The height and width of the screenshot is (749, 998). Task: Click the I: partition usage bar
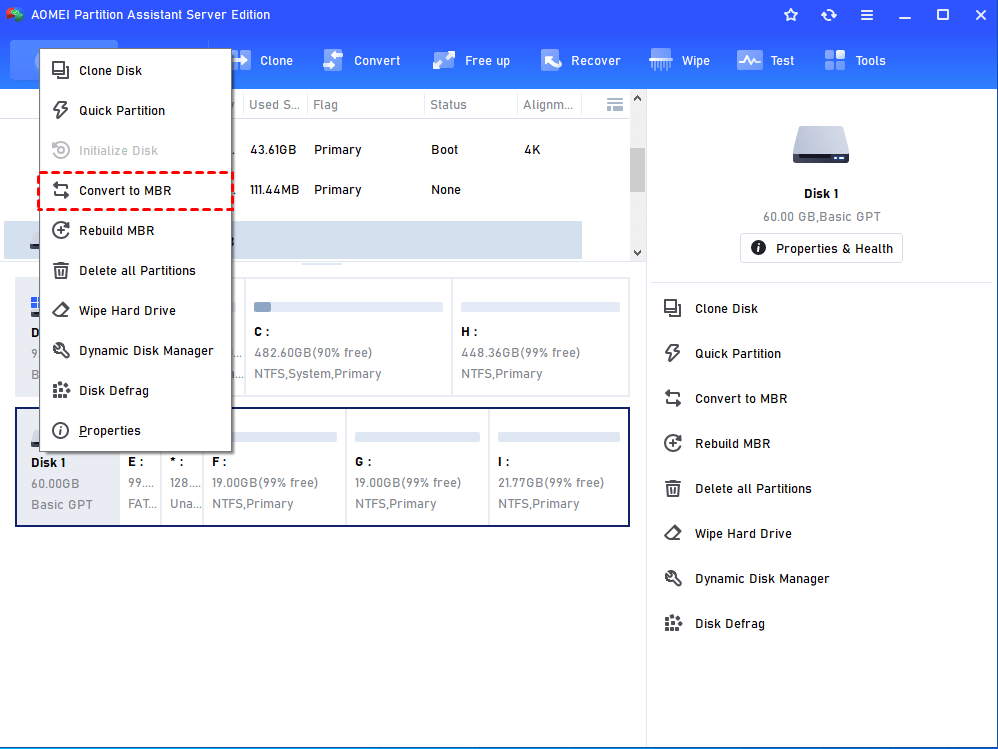559,437
